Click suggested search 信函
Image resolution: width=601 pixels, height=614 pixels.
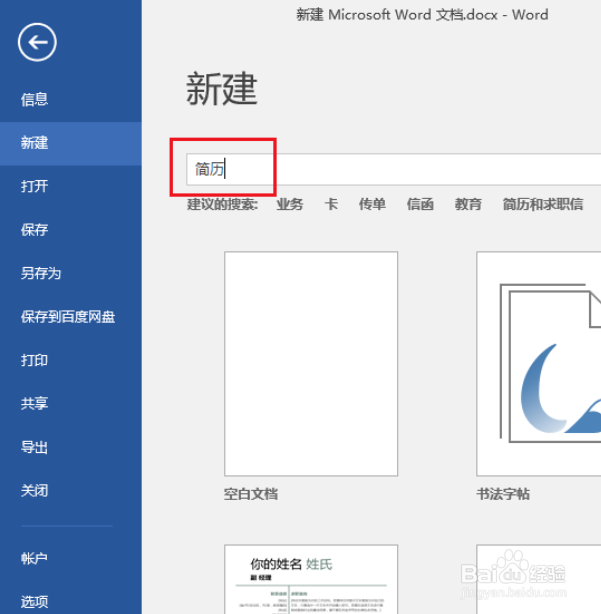[420, 204]
